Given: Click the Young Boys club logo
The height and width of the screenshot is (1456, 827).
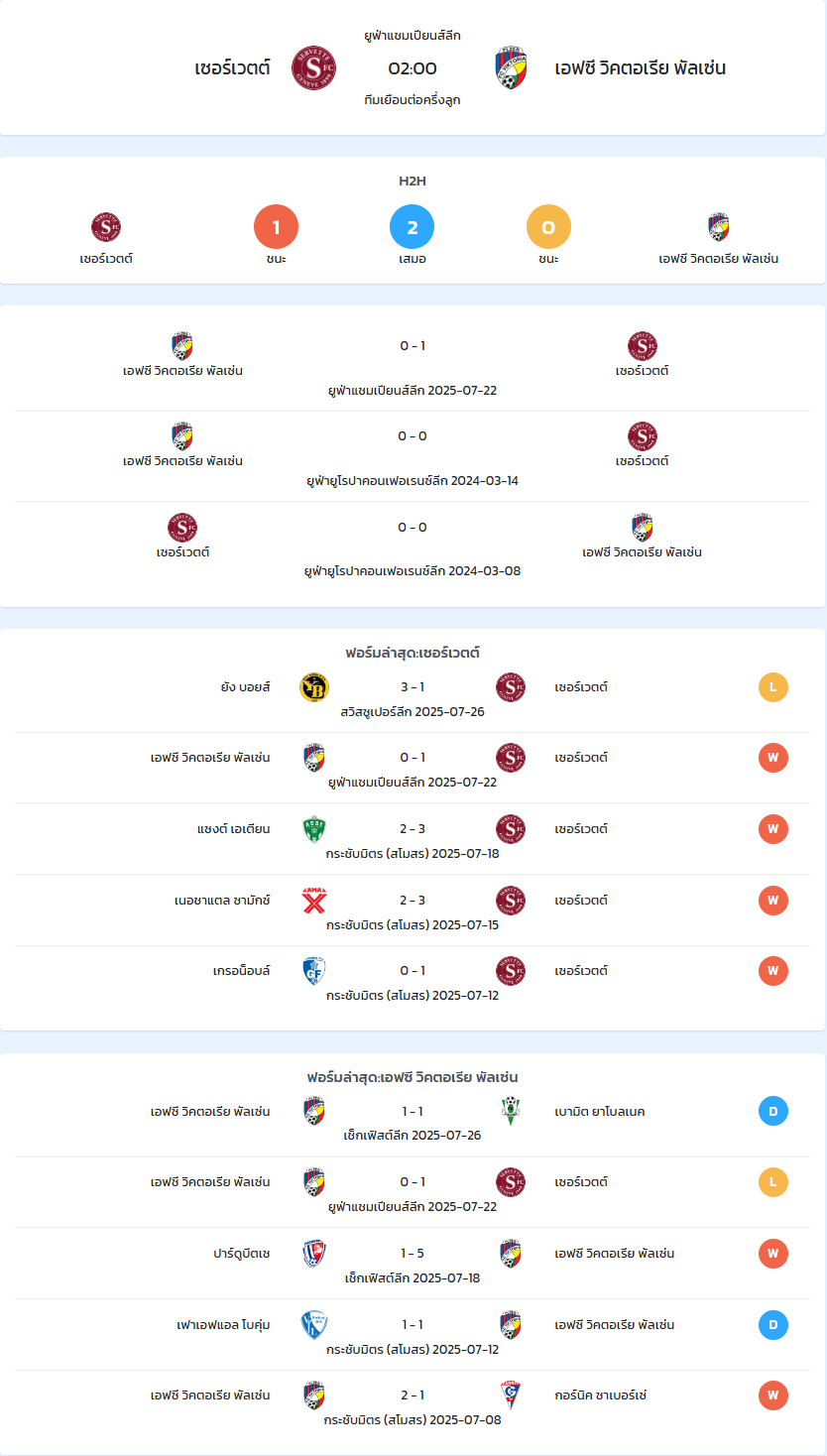Looking at the screenshot, I should 314,687.
